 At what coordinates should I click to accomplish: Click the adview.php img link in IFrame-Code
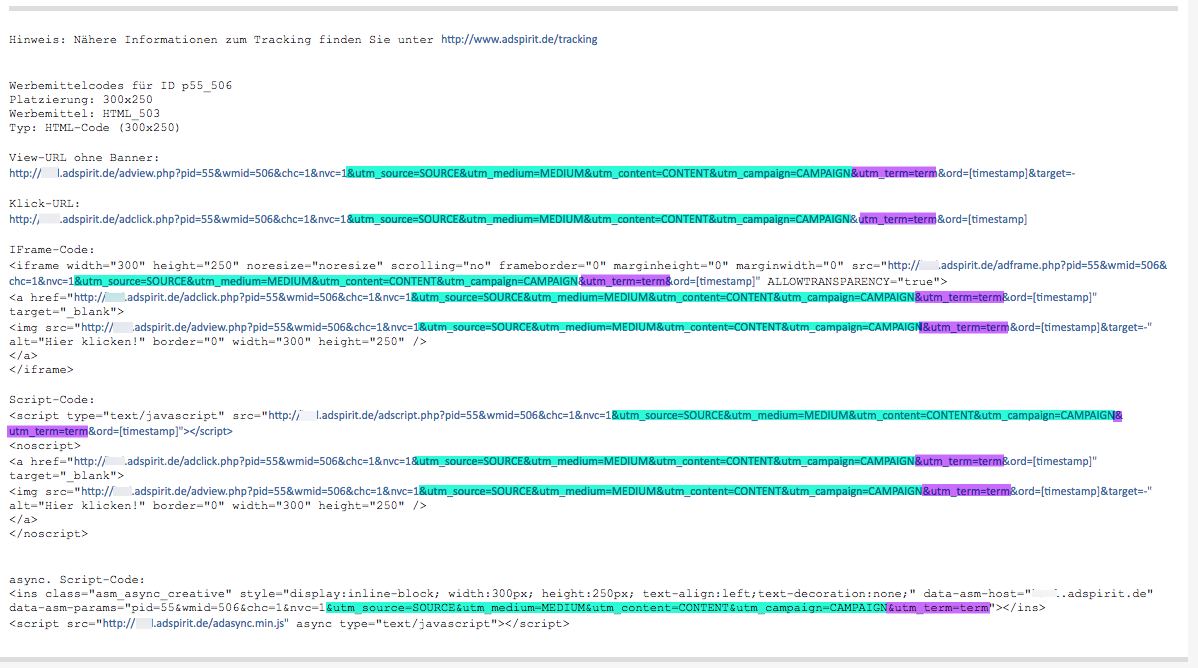pyautogui.click(x=616, y=327)
